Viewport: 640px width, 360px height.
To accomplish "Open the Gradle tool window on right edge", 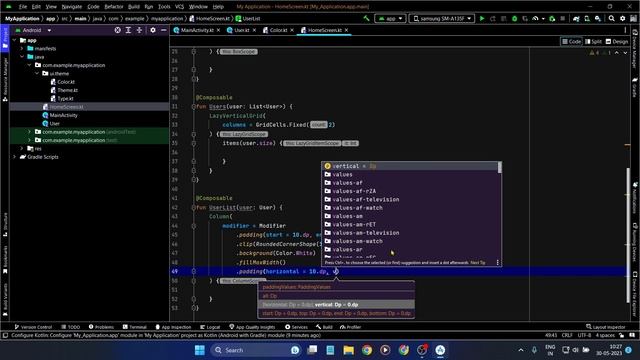I will tap(635, 87).
